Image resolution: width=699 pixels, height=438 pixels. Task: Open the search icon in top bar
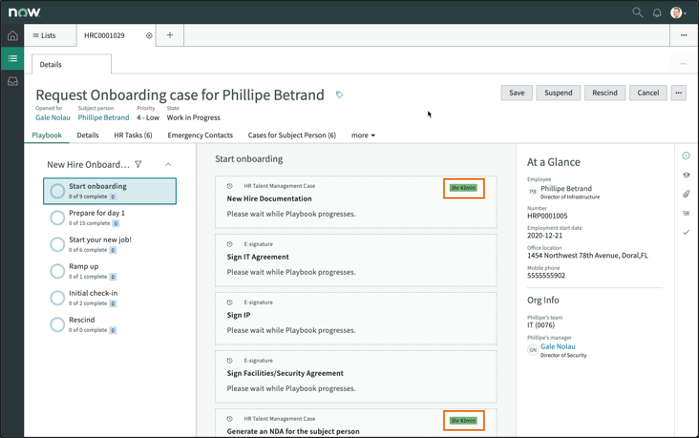(637, 12)
